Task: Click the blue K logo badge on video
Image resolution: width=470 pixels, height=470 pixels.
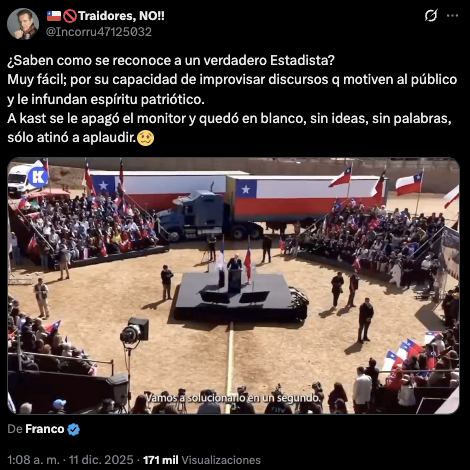Action: 38,176
